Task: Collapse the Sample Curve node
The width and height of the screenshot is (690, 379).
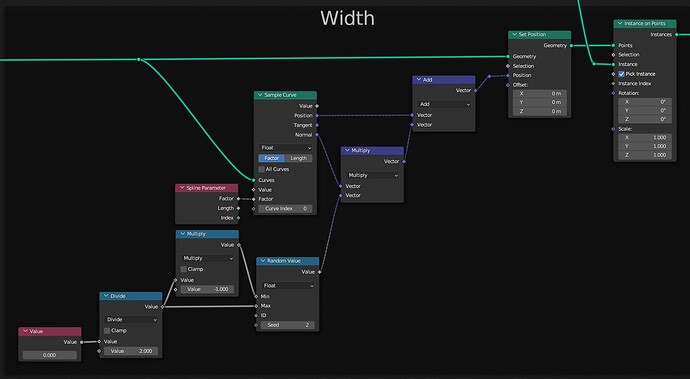Action: [260, 95]
